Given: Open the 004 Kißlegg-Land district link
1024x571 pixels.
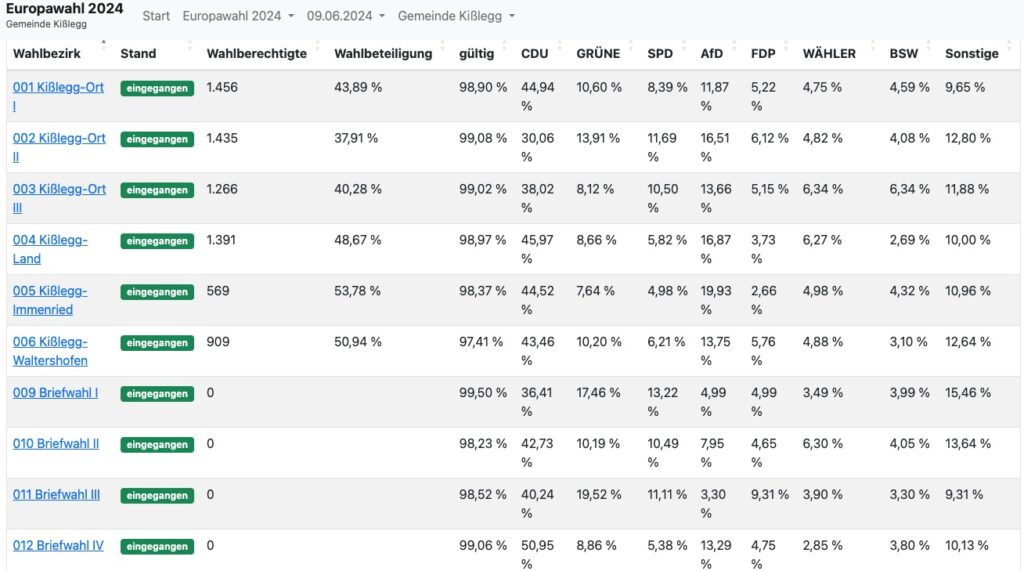Looking at the screenshot, I should click(x=50, y=241).
